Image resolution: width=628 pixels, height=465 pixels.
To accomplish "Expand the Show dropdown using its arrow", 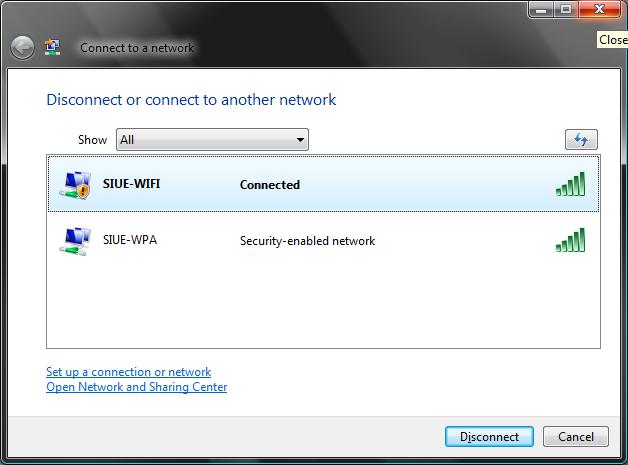I will tap(299, 140).
